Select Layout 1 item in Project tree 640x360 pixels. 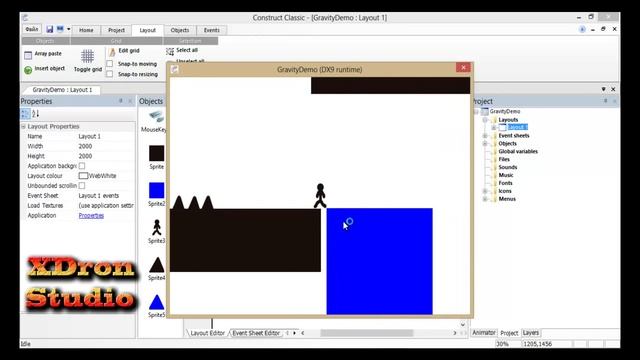(517, 127)
